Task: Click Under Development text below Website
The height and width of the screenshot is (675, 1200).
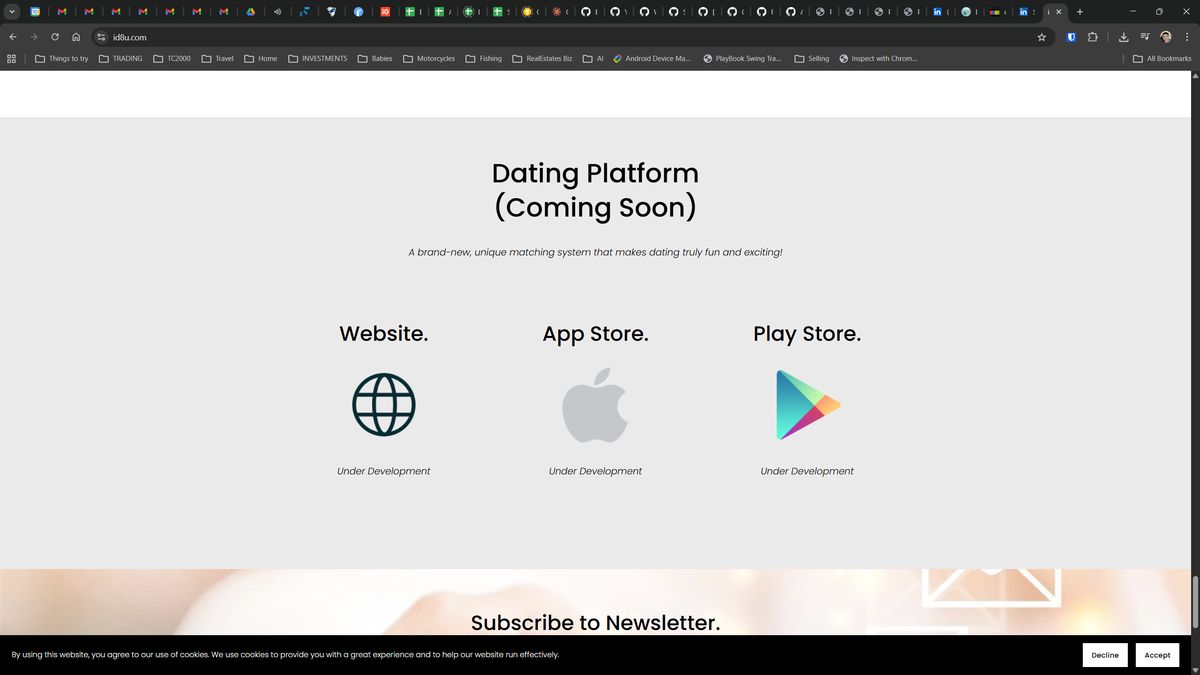Action: pyautogui.click(x=384, y=471)
